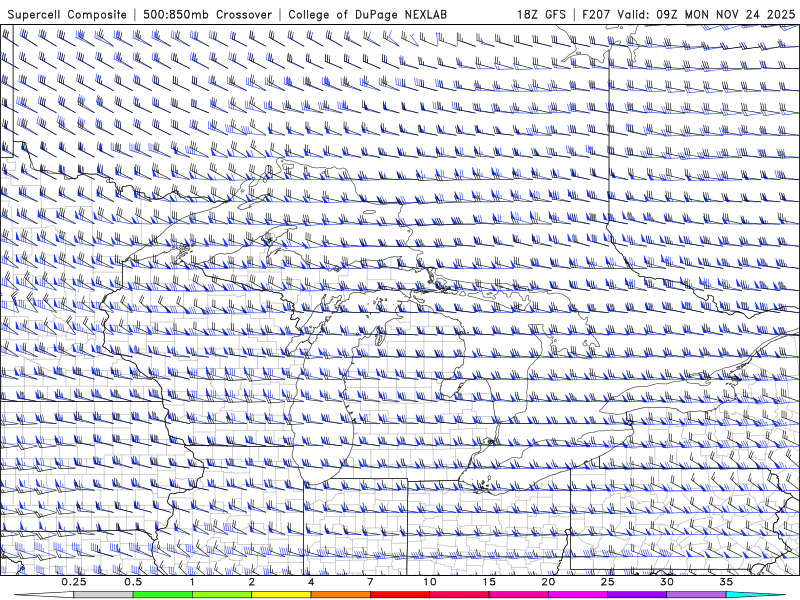This screenshot has height=600, width=800.
Task: Click the bright green legend swatch
Action: [x=163, y=595]
